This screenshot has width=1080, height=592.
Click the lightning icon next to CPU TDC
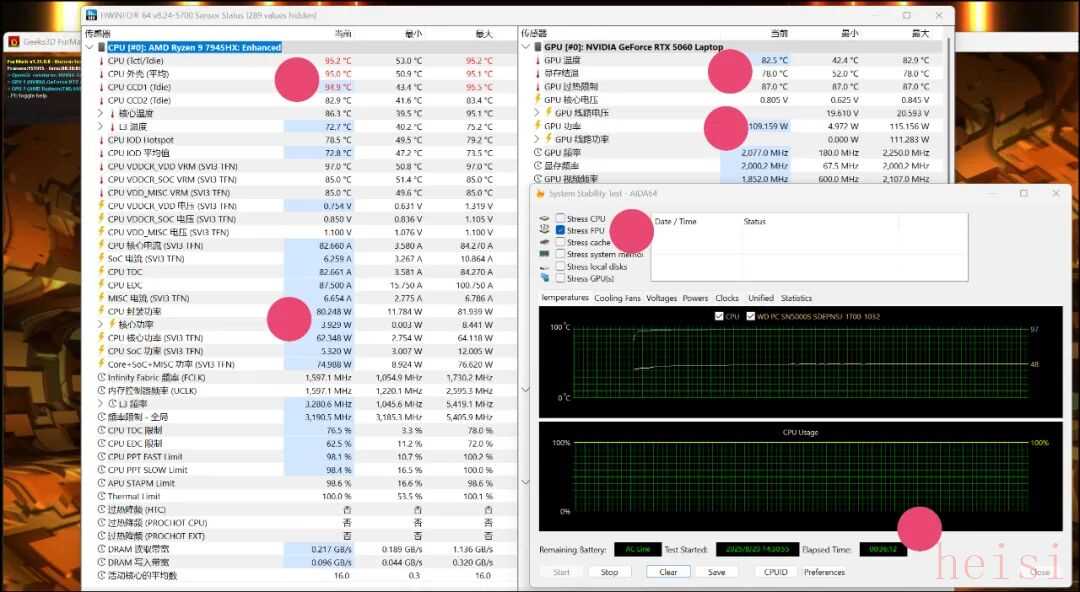click(x=100, y=272)
